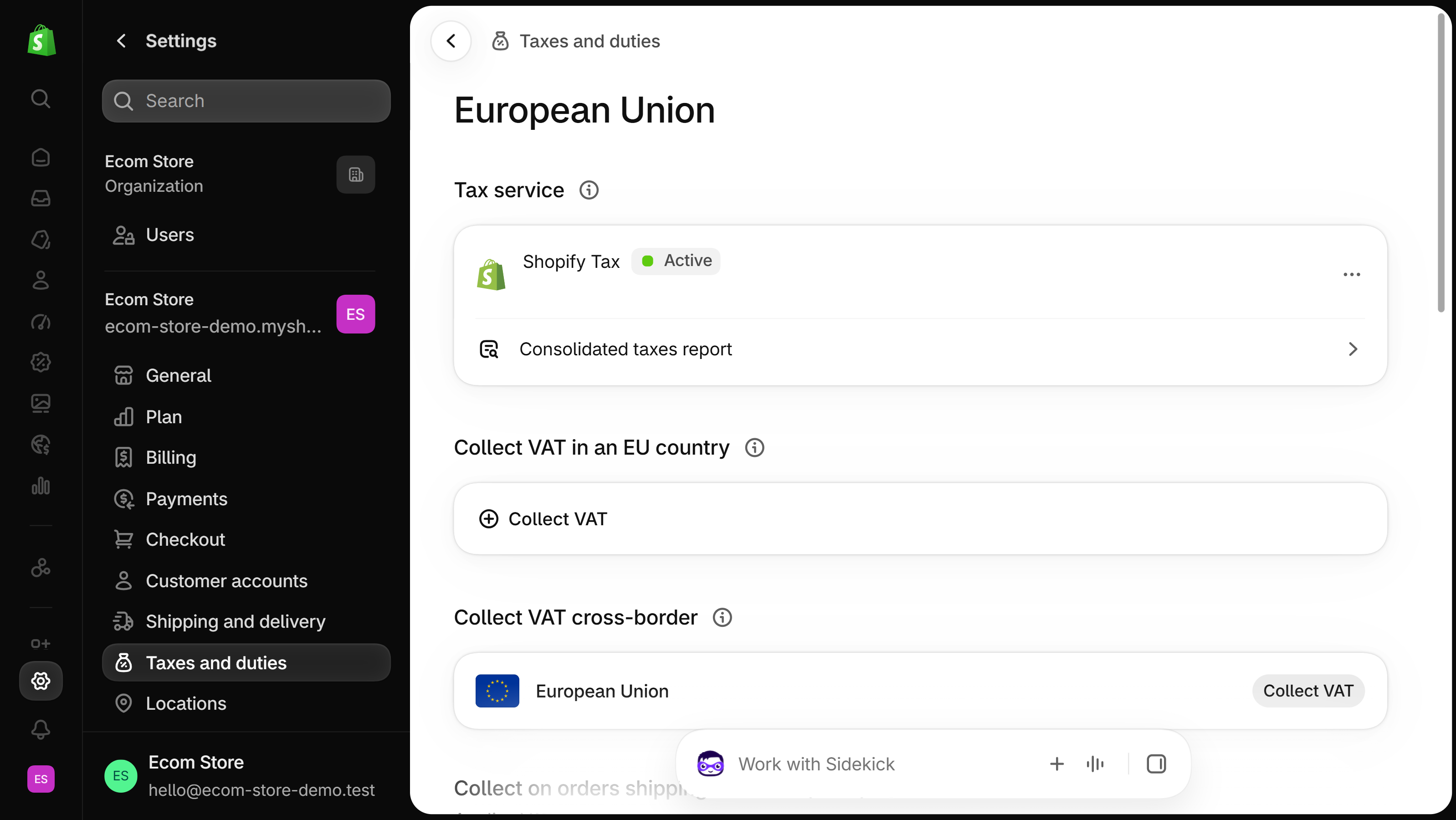
Task: Click the voice waveform icon in Sidekick bar
Action: [1095, 764]
